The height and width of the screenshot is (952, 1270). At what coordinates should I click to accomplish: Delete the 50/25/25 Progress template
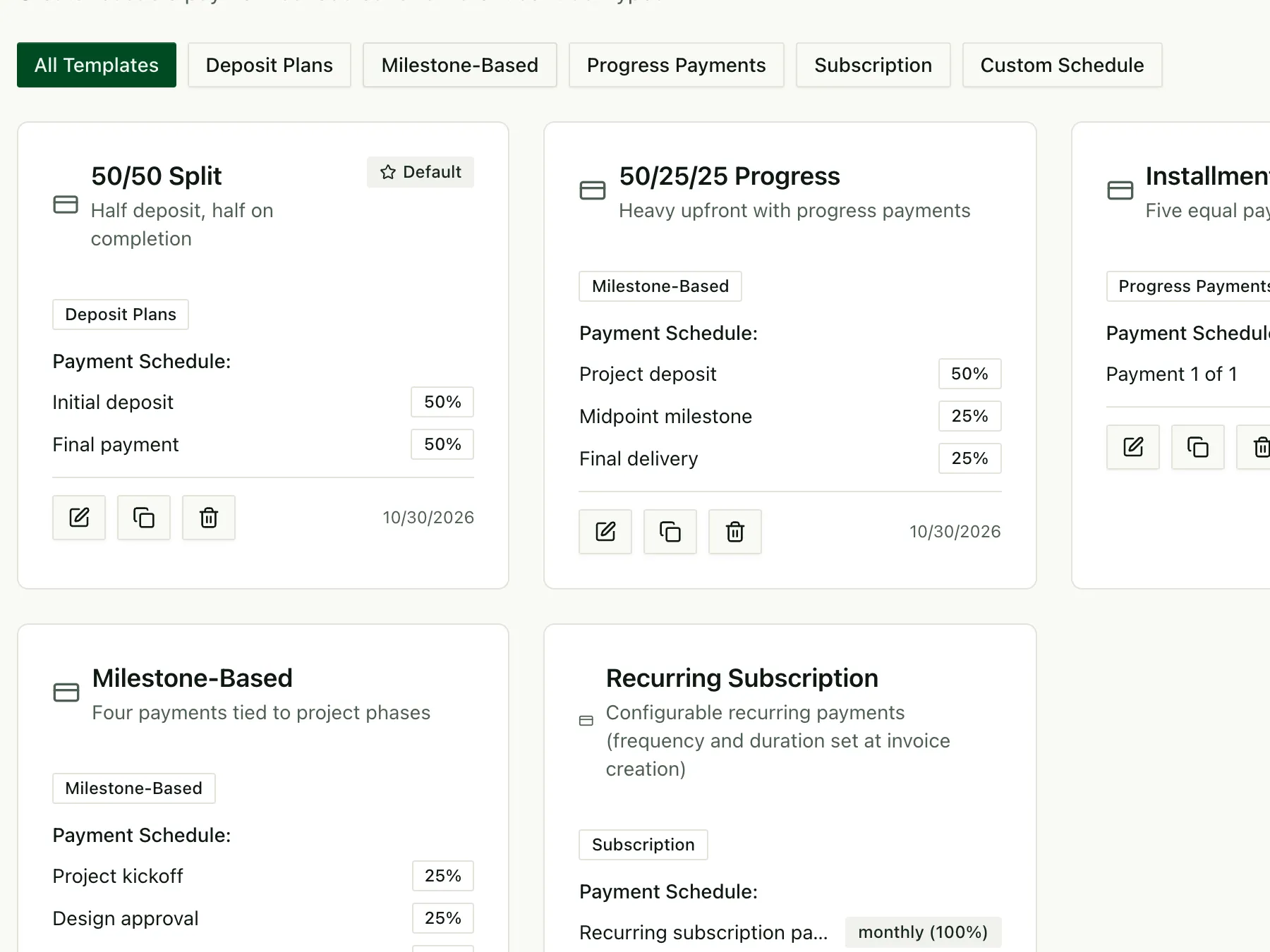[x=735, y=532]
